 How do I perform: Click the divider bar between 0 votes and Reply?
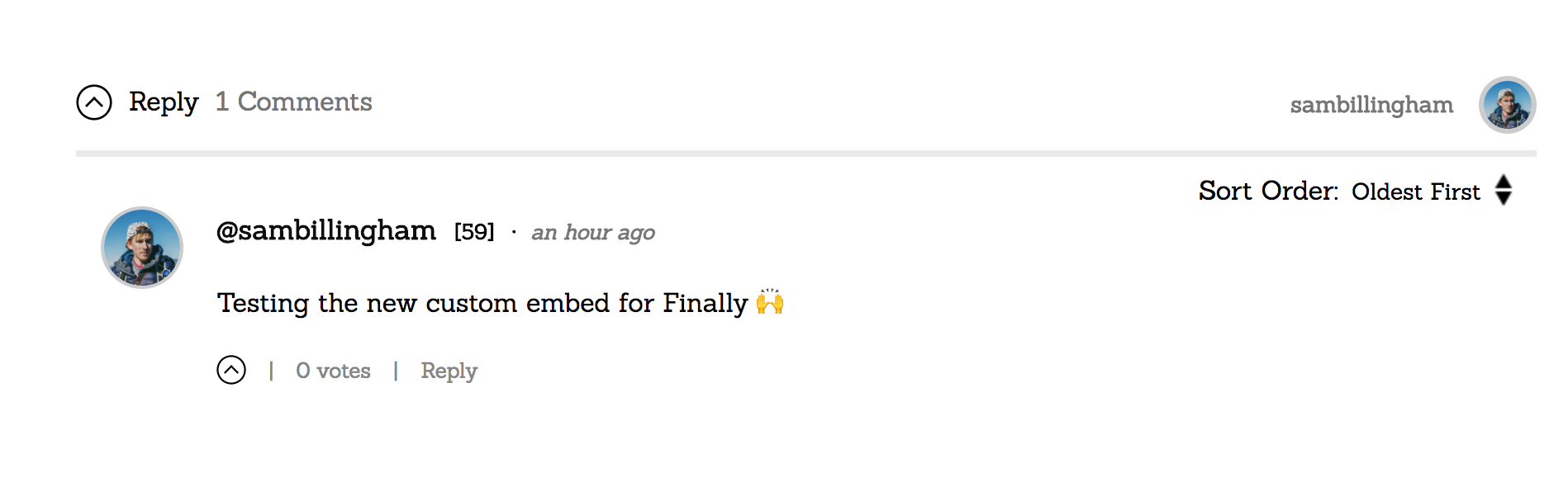[396, 371]
